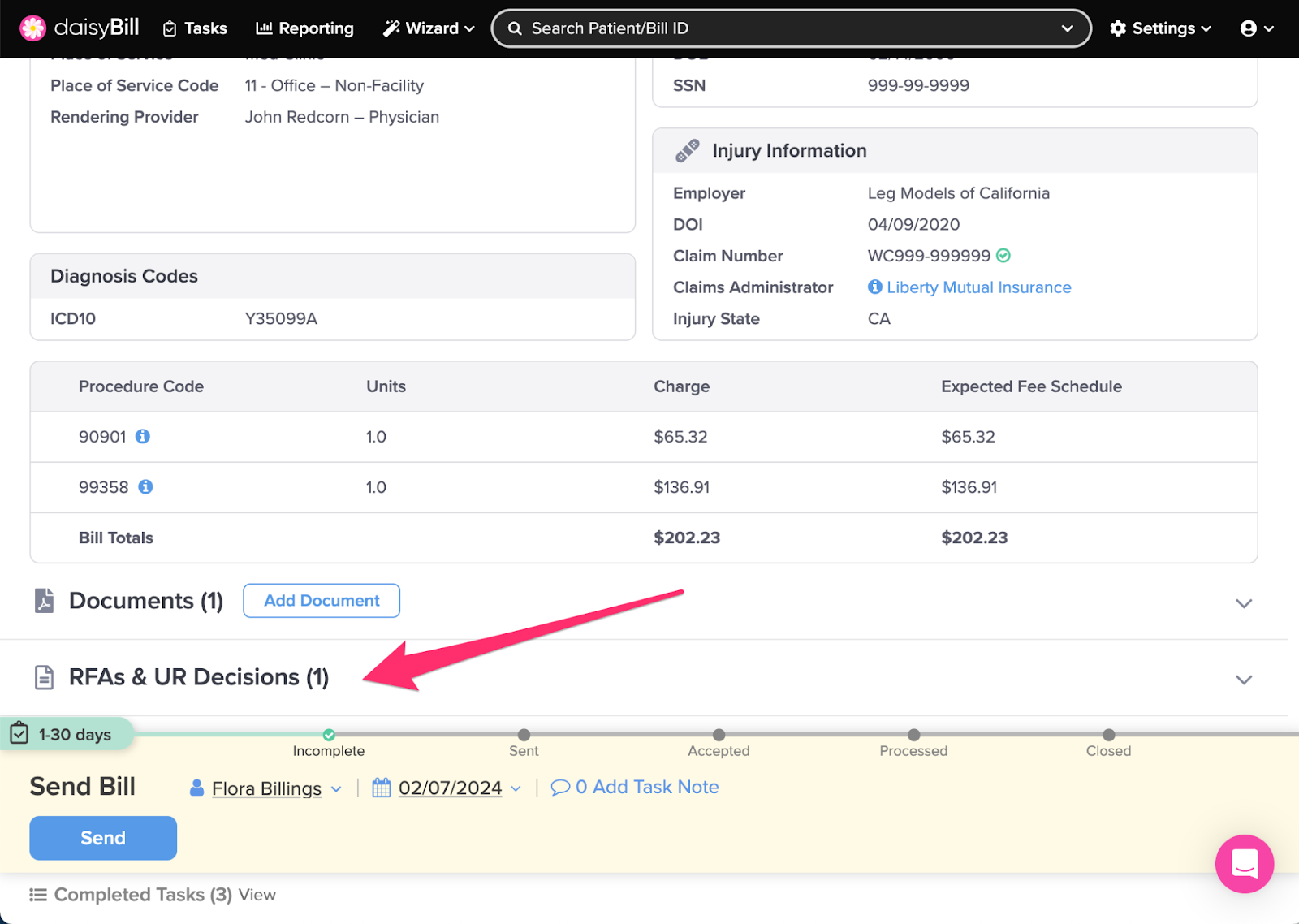Click the Documents PDF file icon

tap(45, 601)
